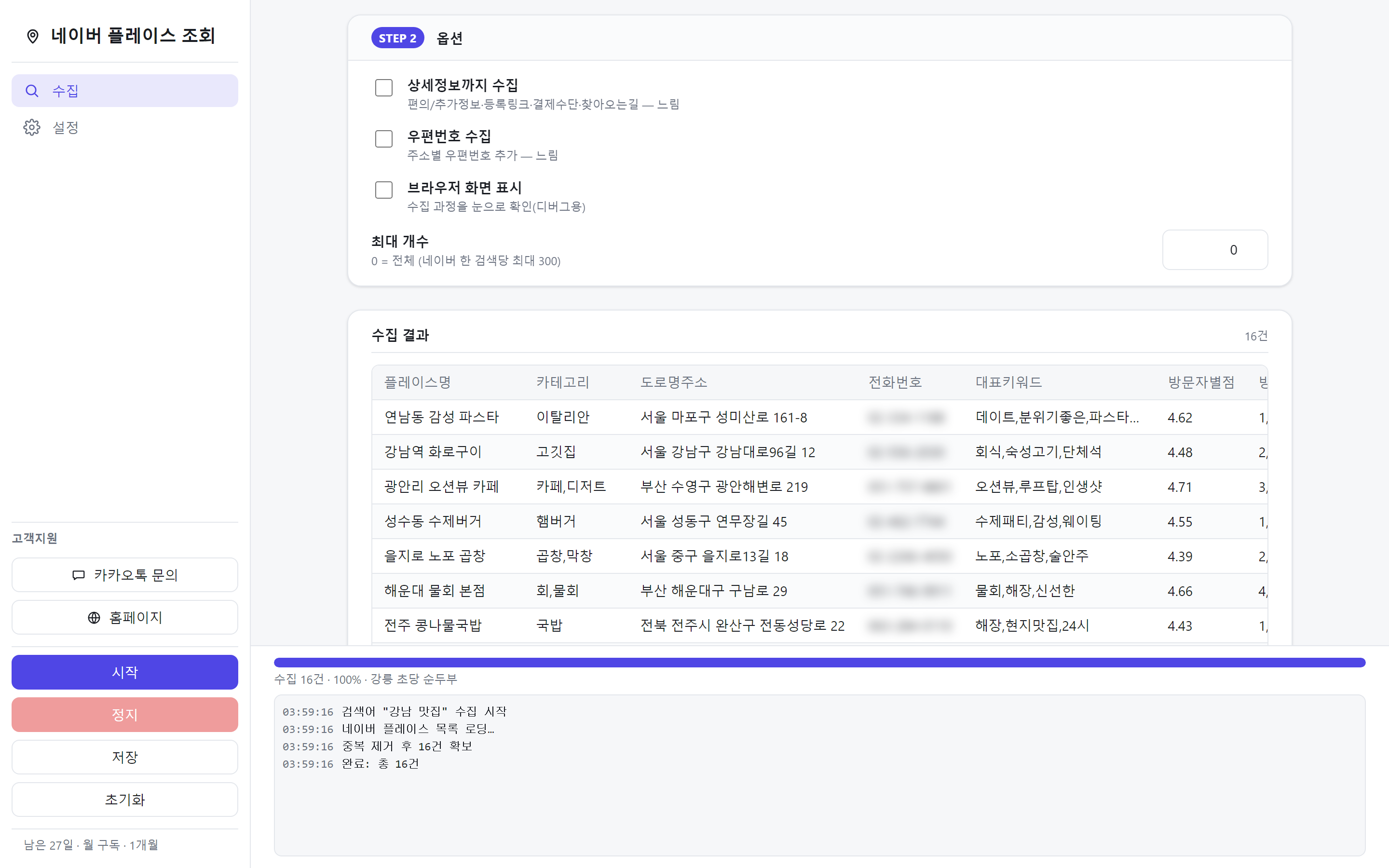Click the chat bubble icon in 카카오톡 문의
Screen dimensions: 1389x868
[x=79, y=575]
